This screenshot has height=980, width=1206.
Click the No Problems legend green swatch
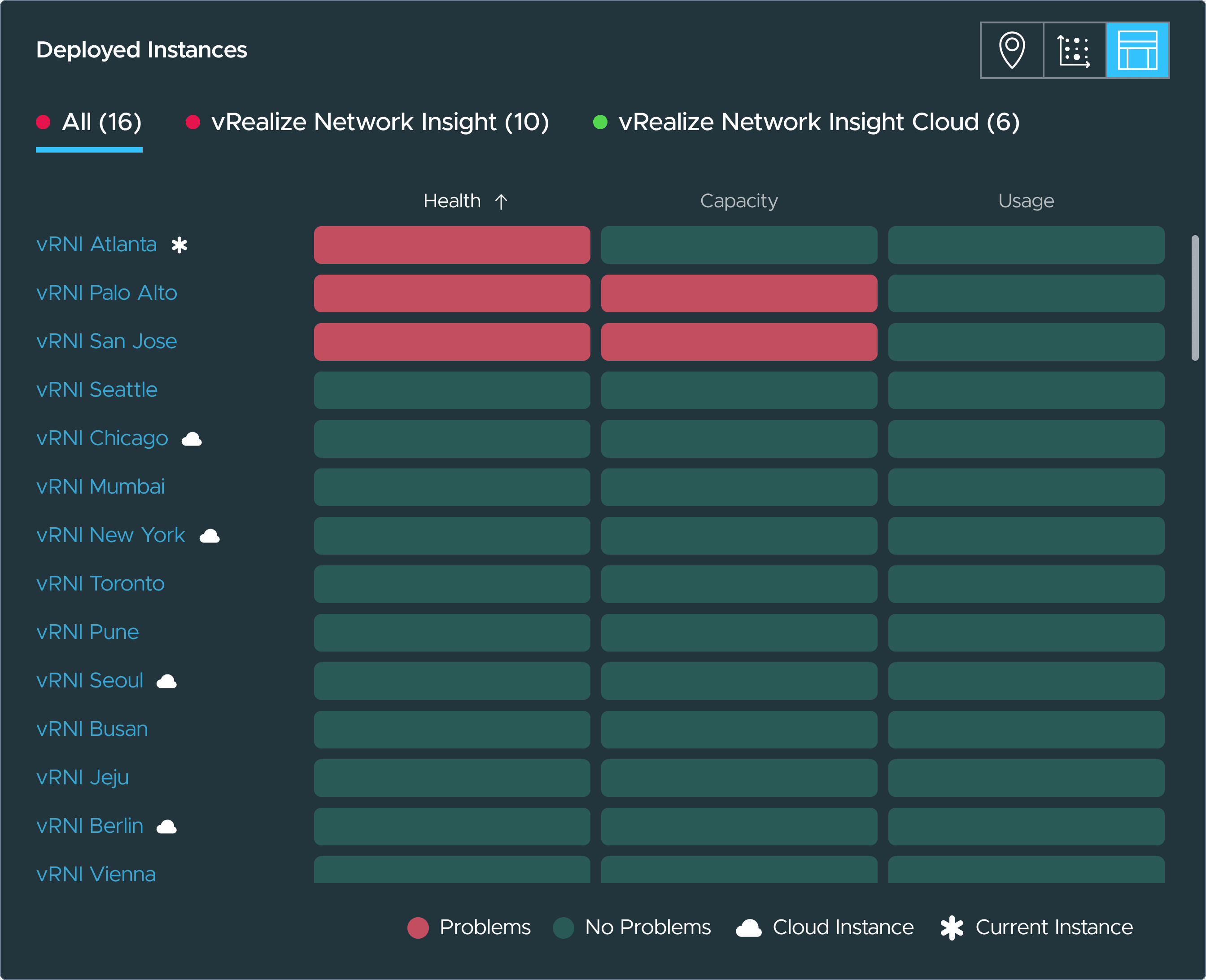click(x=563, y=928)
